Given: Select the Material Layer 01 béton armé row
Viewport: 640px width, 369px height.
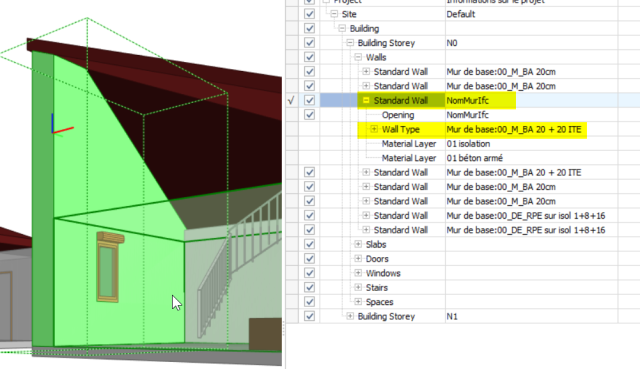Looking at the screenshot, I should click(409, 158).
